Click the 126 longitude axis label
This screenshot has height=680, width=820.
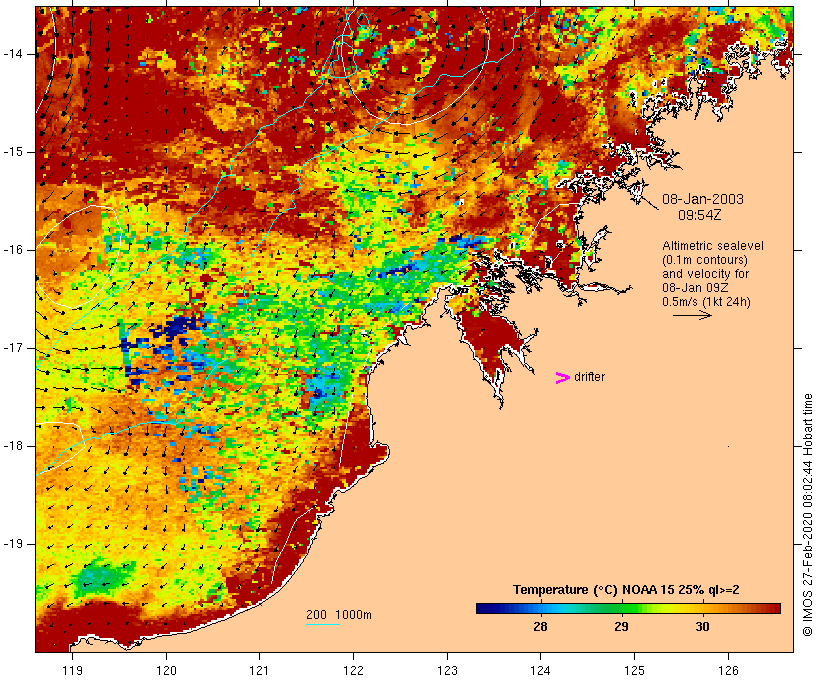(x=728, y=671)
